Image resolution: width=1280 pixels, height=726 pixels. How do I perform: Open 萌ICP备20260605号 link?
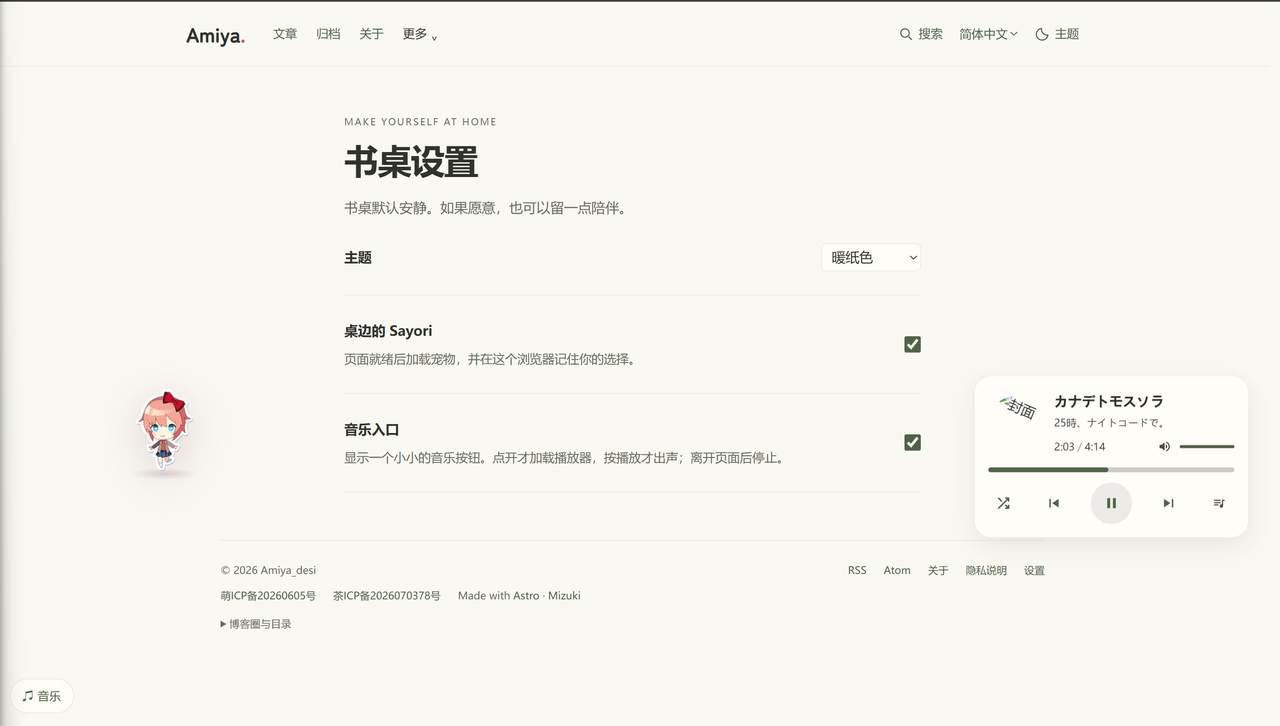268,596
